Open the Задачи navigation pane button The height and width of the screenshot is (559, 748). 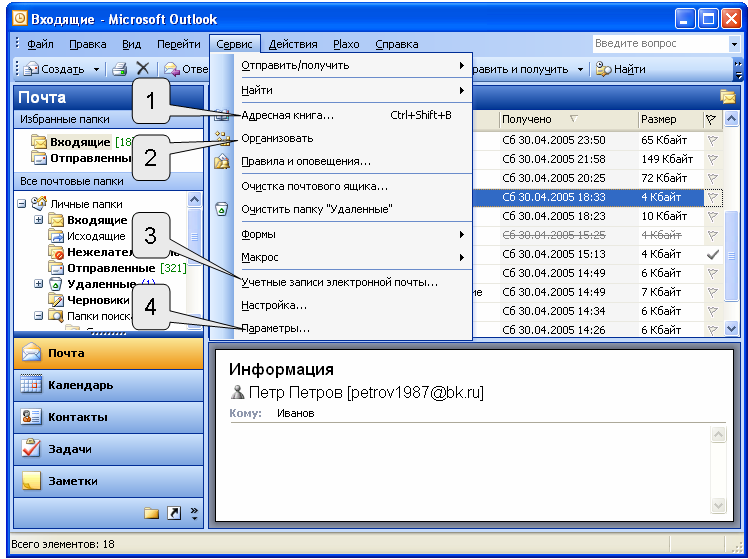109,449
